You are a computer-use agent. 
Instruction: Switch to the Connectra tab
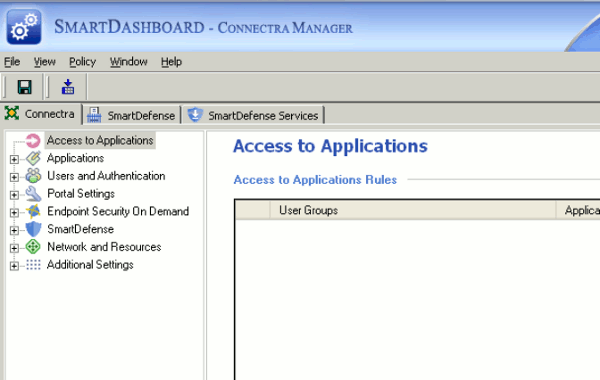point(41,114)
